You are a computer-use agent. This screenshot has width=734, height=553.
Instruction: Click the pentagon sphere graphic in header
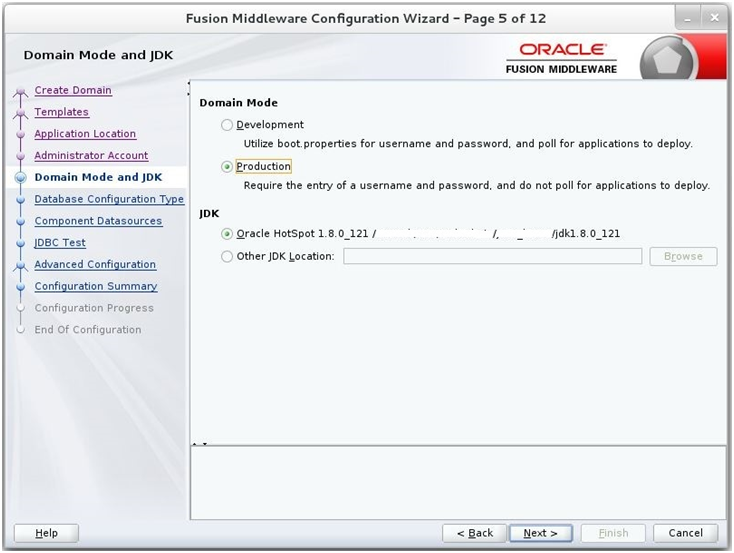(667, 59)
